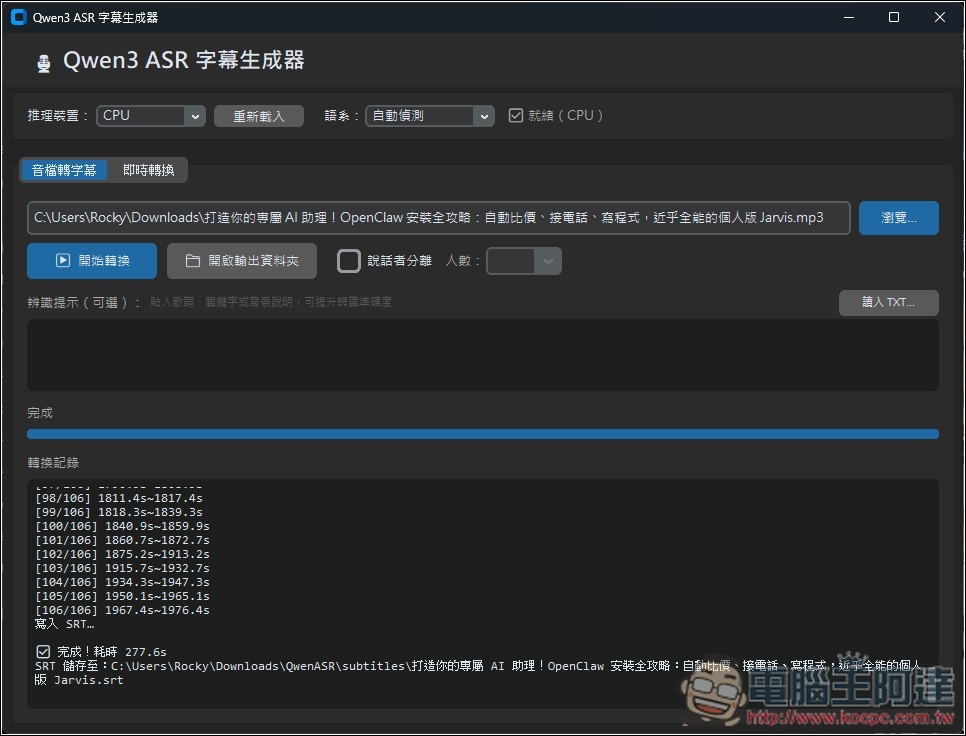Click the 完成 progress bar
Screen dimensions: 966x736
pos(483,434)
